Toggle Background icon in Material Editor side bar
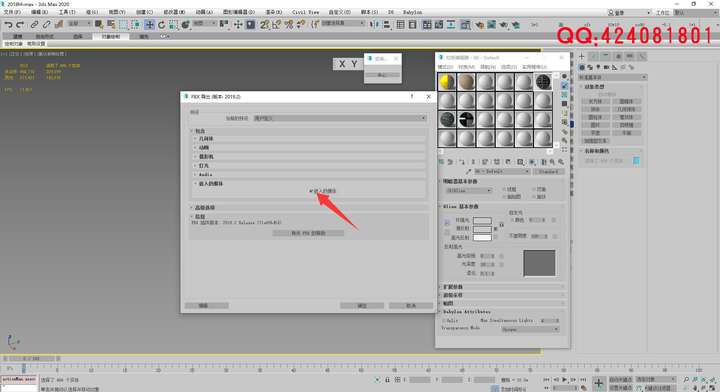Screen dimensions: 720x392 564,95
